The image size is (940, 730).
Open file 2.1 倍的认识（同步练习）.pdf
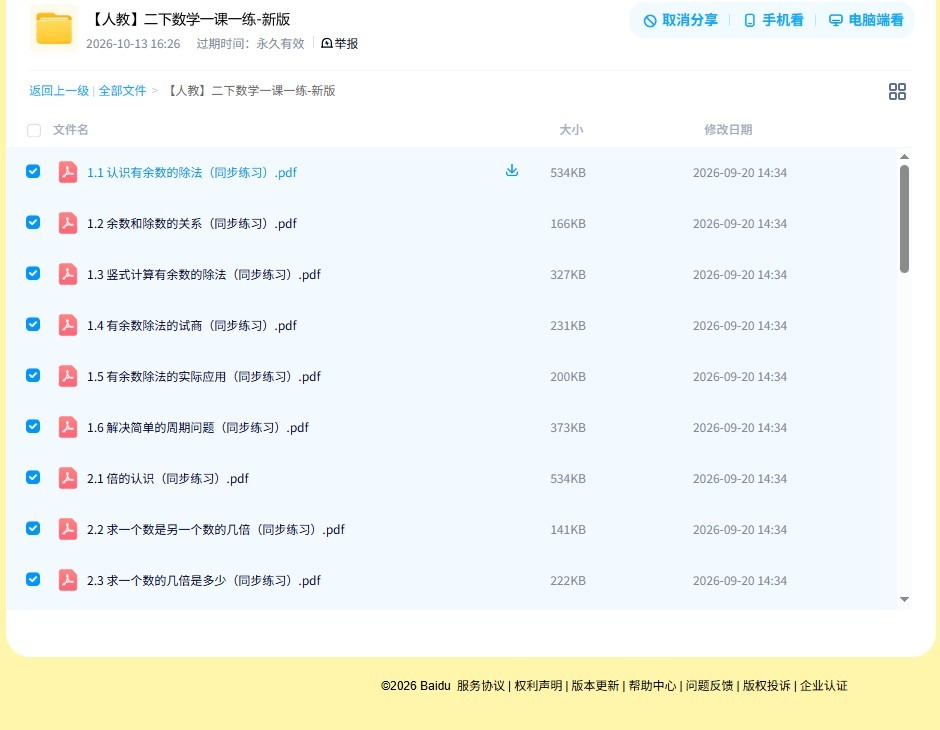coord(168,478)
